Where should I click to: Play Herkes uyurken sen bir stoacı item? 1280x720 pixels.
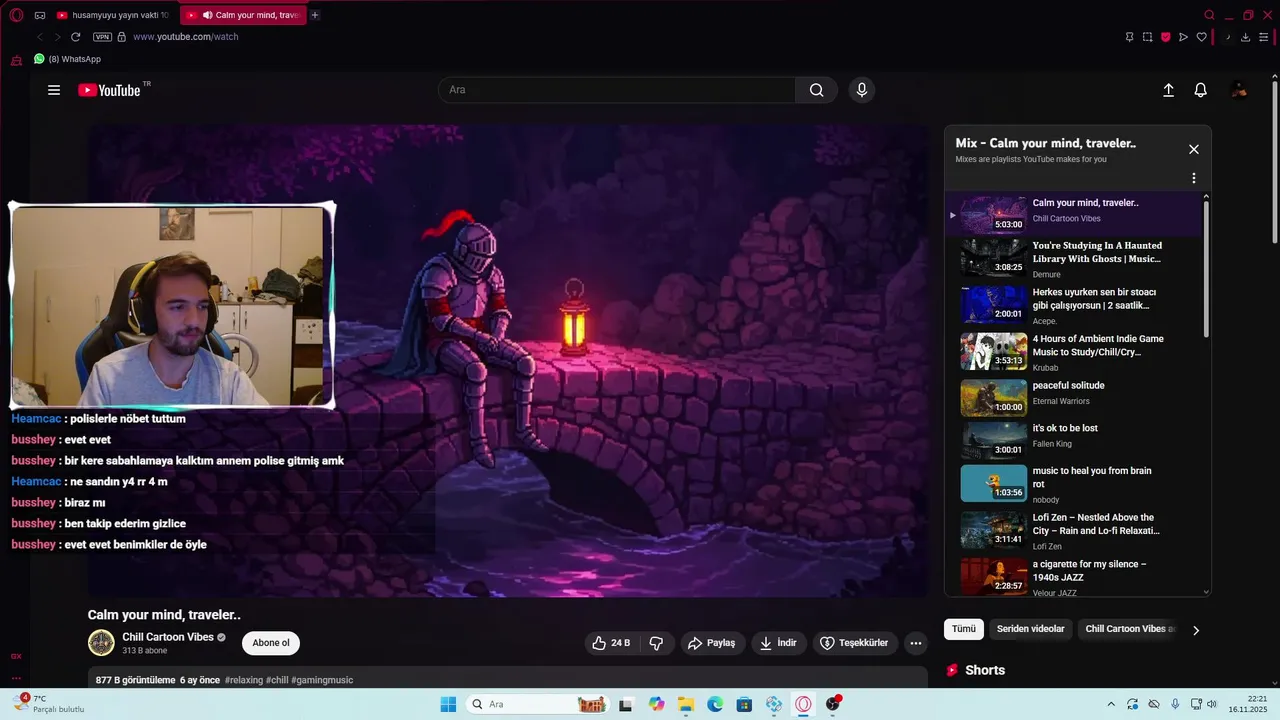click(1075, 305)
